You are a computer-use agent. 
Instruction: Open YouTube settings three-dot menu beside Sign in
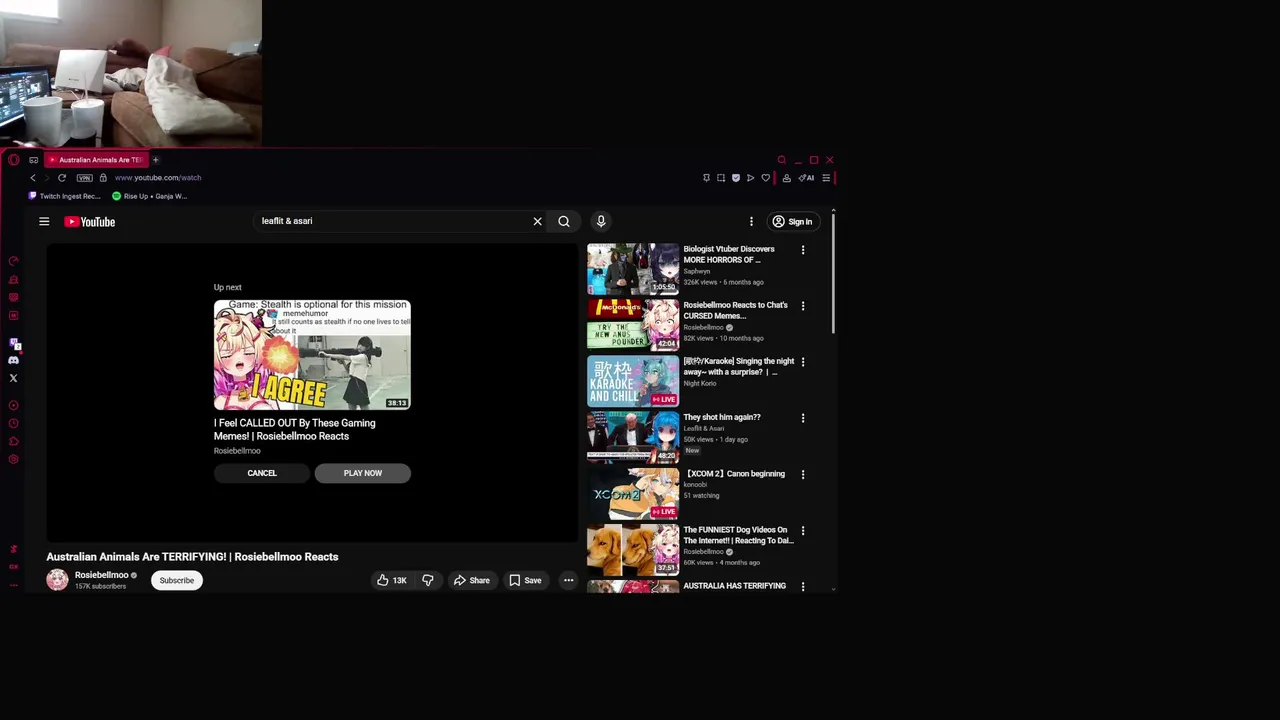pos(751,222)
